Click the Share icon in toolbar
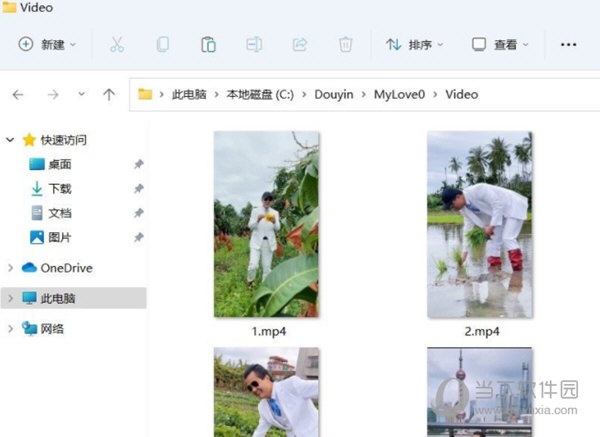Screen dimensions: 600x437 click(300, 44)
